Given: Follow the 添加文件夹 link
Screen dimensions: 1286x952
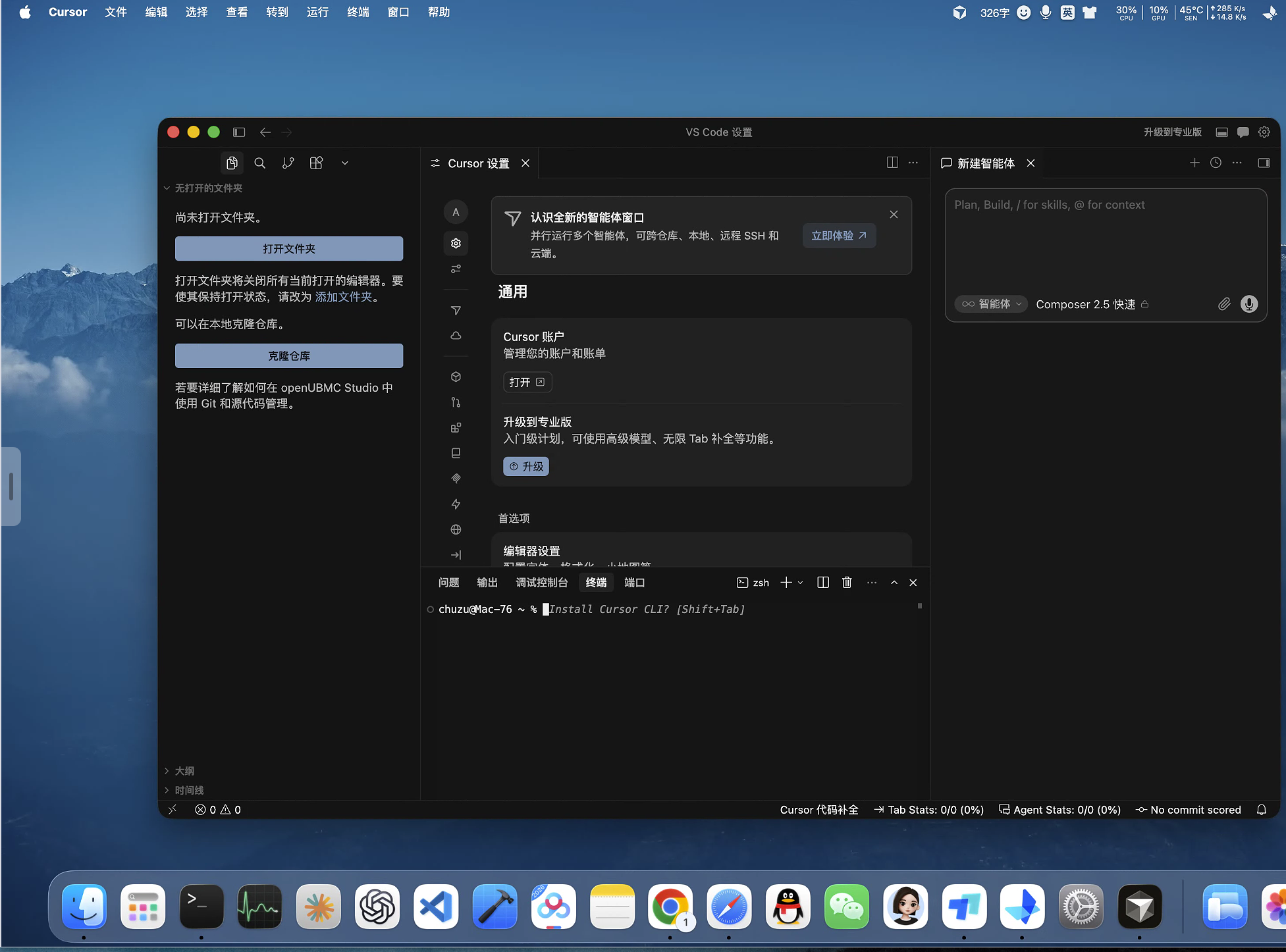Looking at the screenshot, I should click(x=344, y=297).
